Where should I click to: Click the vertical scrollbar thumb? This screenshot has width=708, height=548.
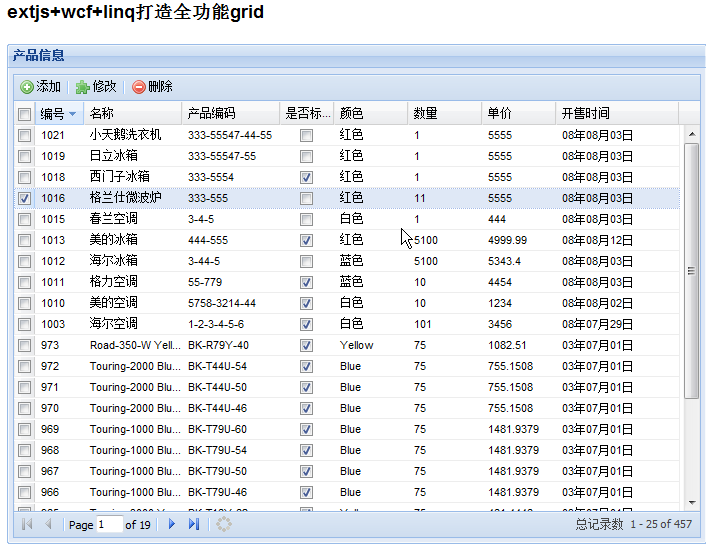tap(691, 270)
